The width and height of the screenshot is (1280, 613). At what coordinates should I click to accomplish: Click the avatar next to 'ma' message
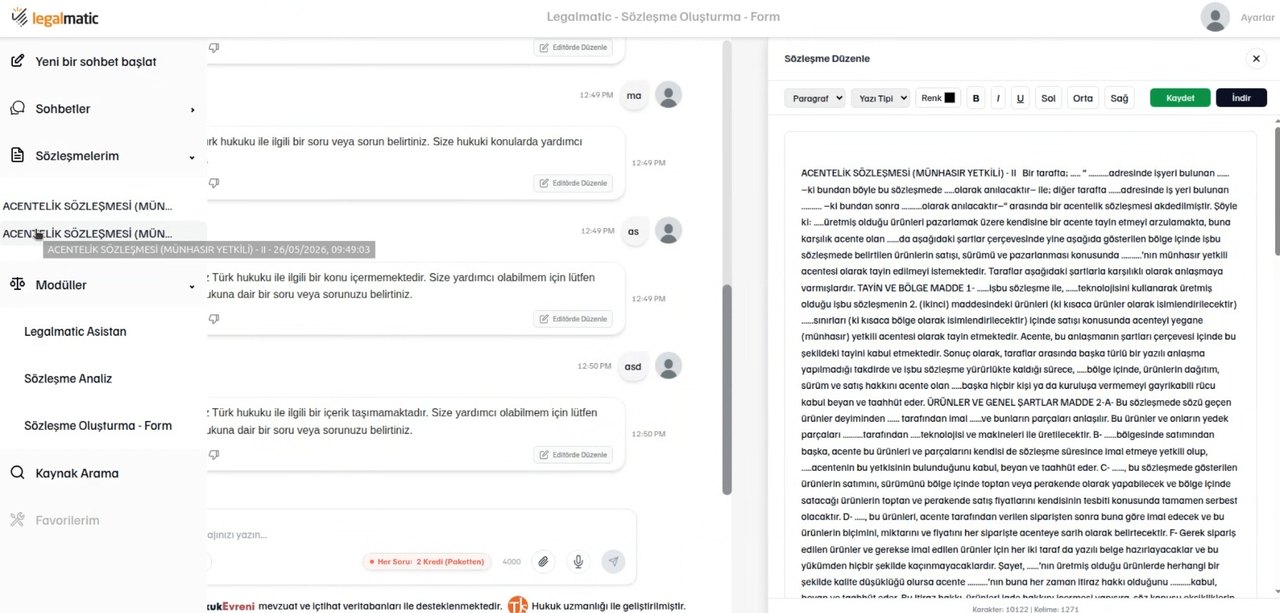668,95
